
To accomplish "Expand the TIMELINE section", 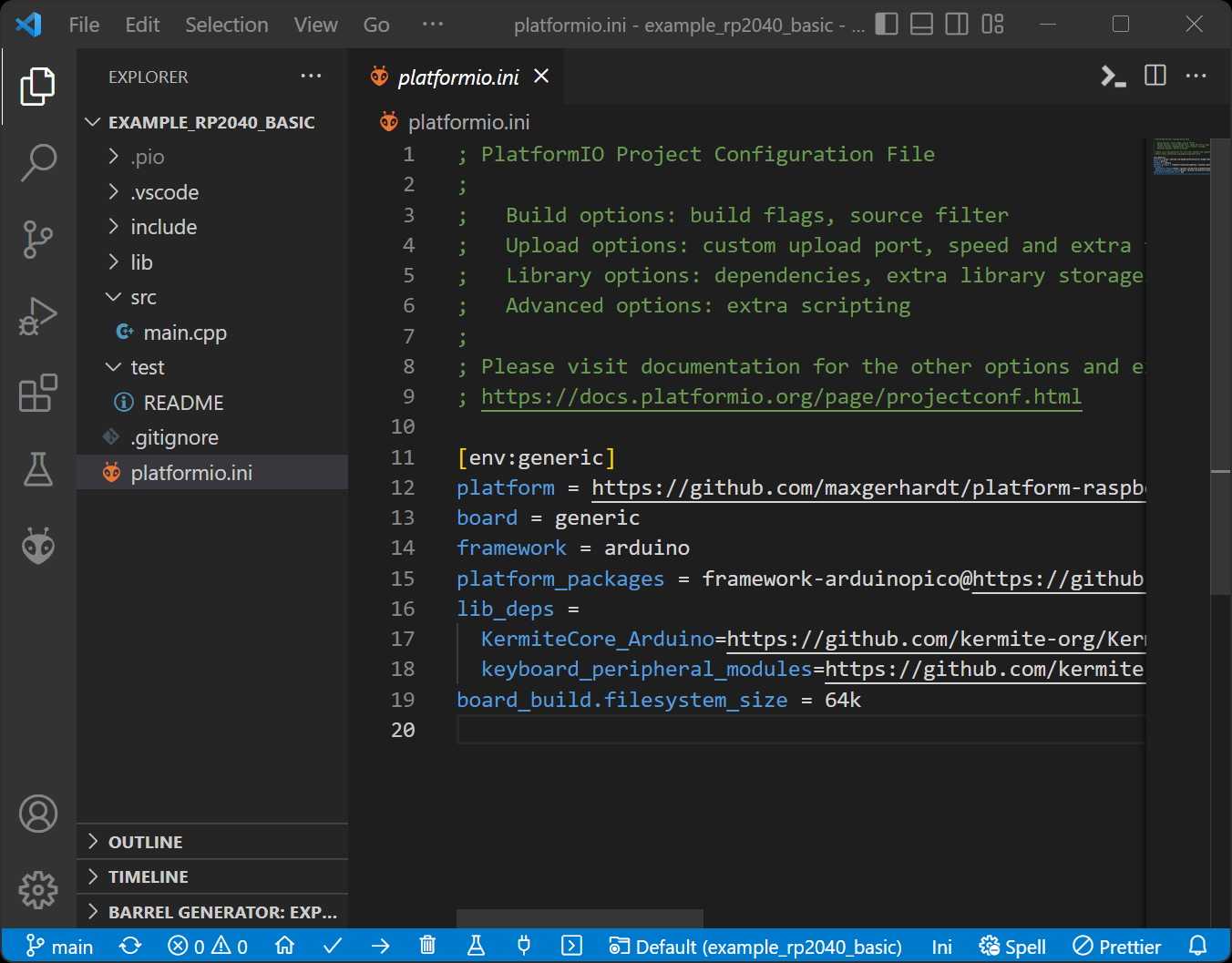I will click(x=149, y=876).
